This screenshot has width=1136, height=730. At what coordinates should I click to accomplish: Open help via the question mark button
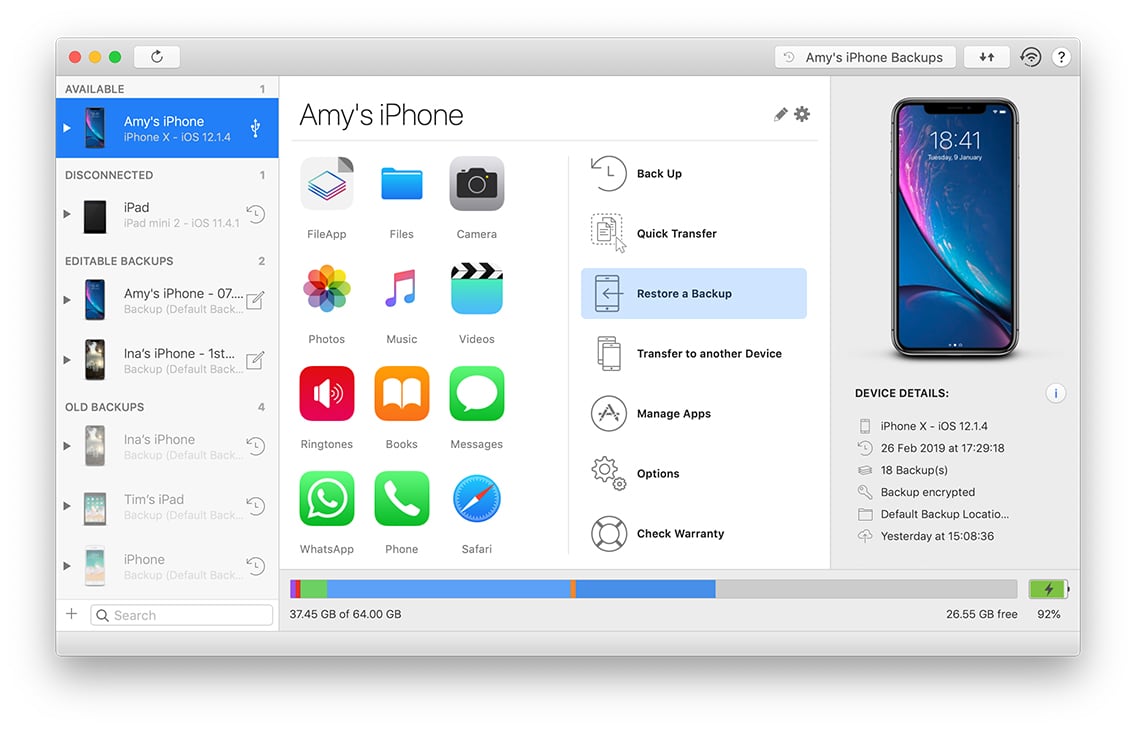click(1061, 57)
